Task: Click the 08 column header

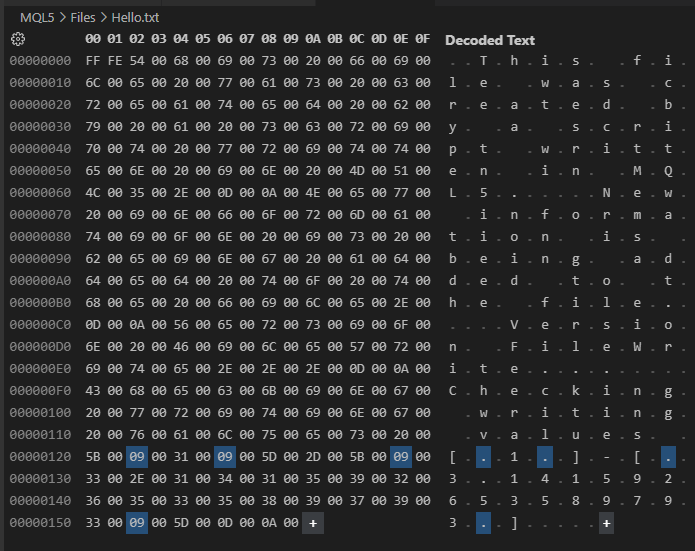Action: click(269, 39)
